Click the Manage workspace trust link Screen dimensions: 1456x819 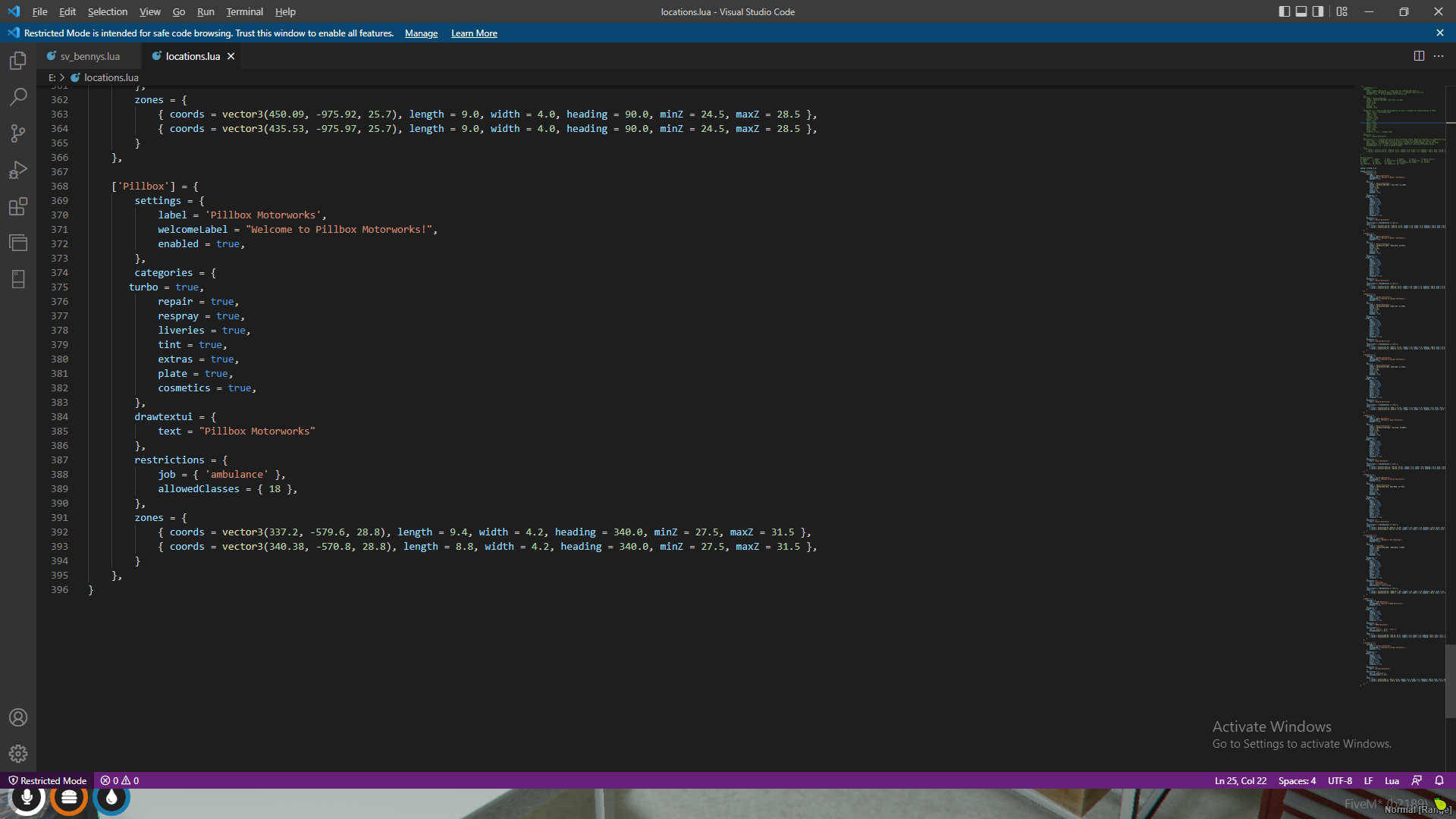(x=421, y=33)
